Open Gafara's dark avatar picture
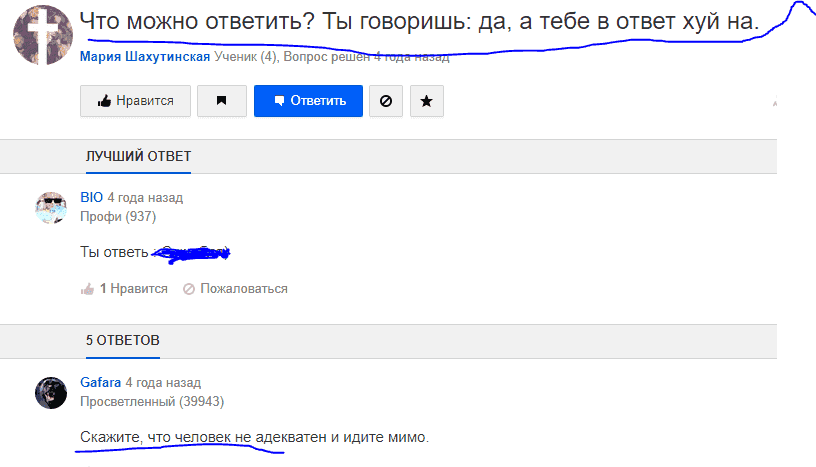The width and height of the screenshot is (816, 467). pos(51,392)
